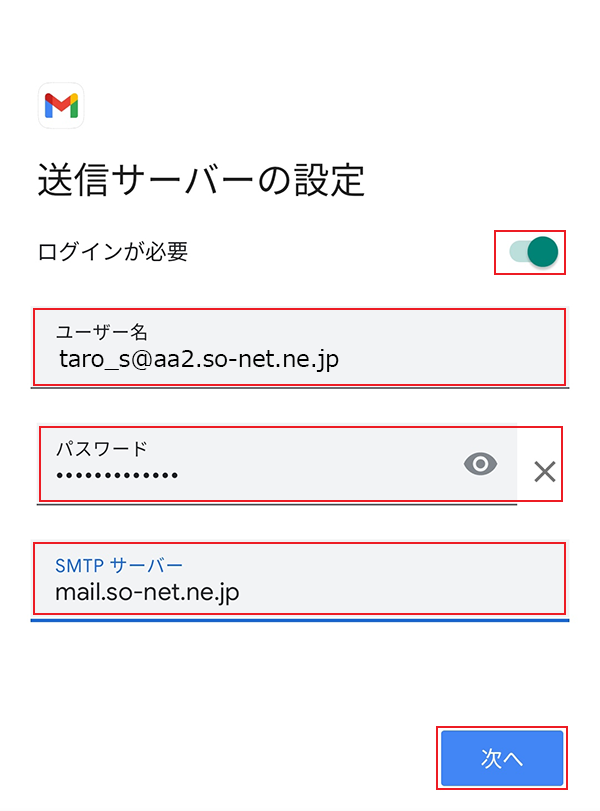Toggle the ログインが必要 switch off
The width and height of the screenshot is (600, 811).
pyautogui.click(x=531, y=252)
